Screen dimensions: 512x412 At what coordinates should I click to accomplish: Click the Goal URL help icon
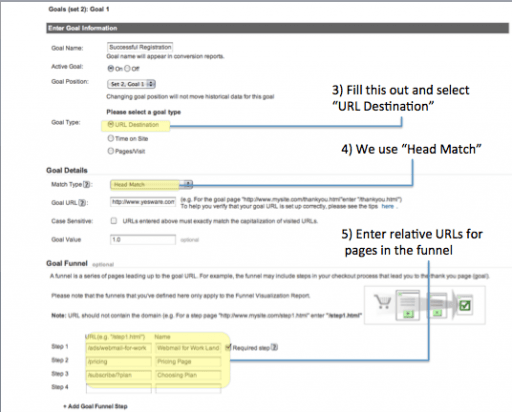pyautogui.click(x=82, y=203)
